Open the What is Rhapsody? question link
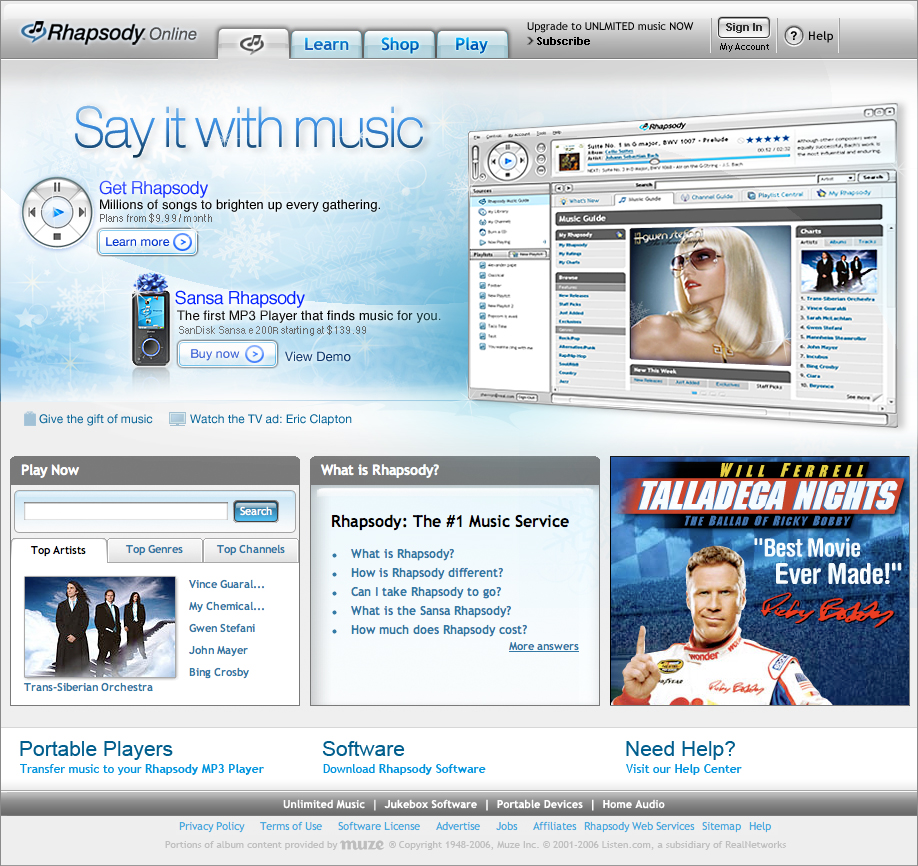918x866 pixels. (402, 554)
